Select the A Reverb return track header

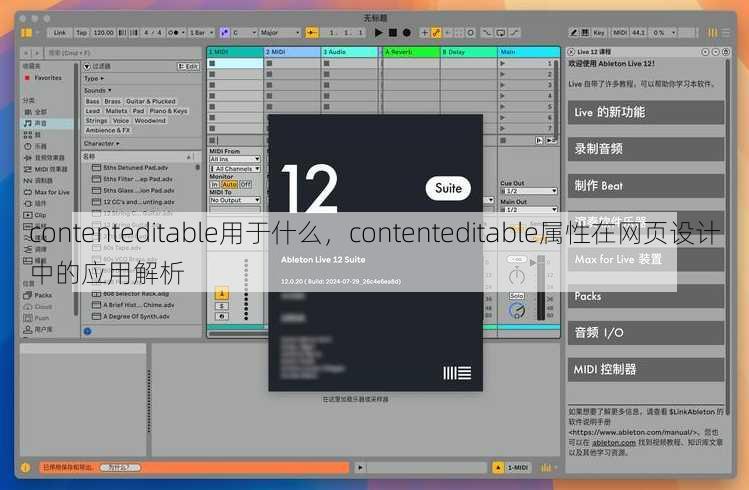click(x=411, y=52)
